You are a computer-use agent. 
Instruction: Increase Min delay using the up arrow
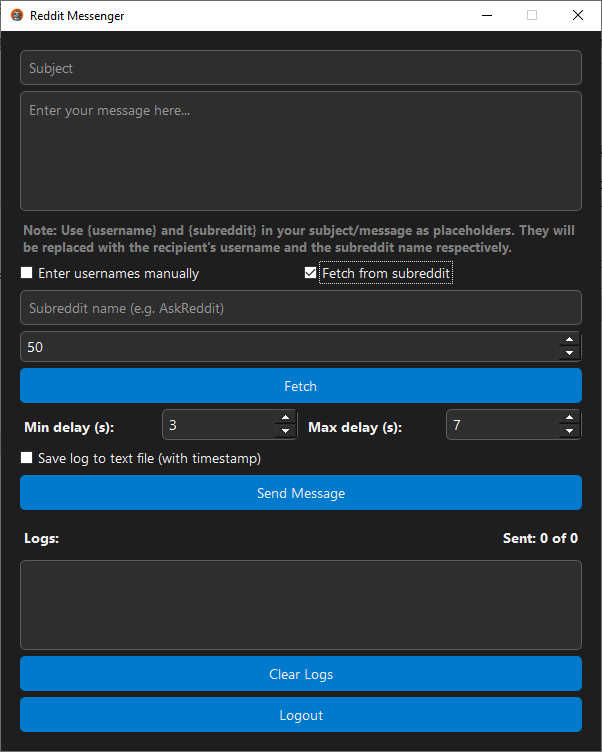pos(285,418)
